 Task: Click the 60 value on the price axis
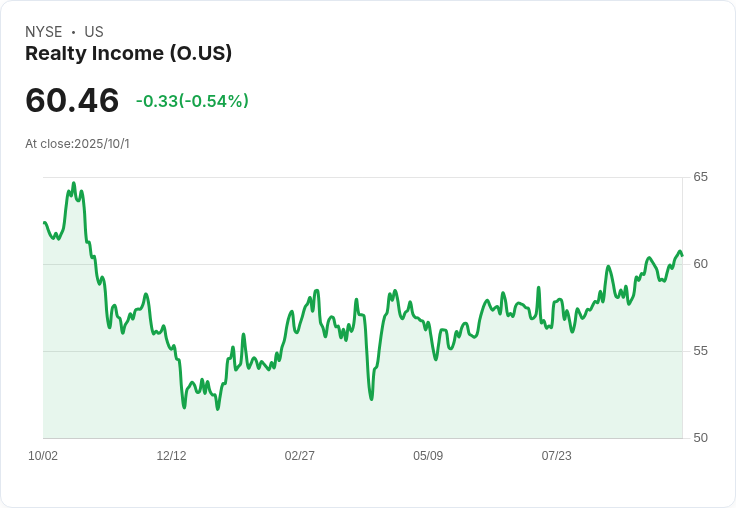[700, 264]
